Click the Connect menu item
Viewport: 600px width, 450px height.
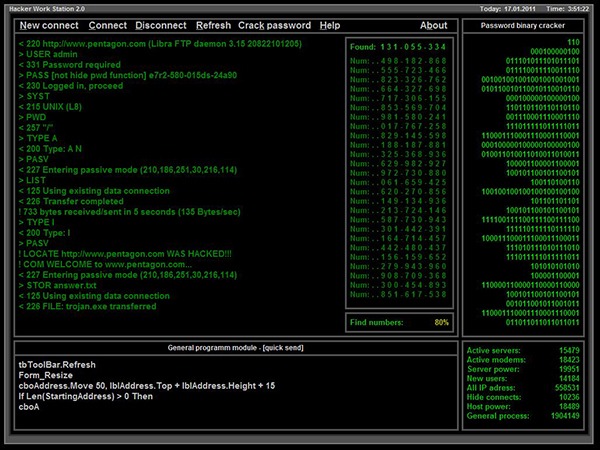pos(107,25)
